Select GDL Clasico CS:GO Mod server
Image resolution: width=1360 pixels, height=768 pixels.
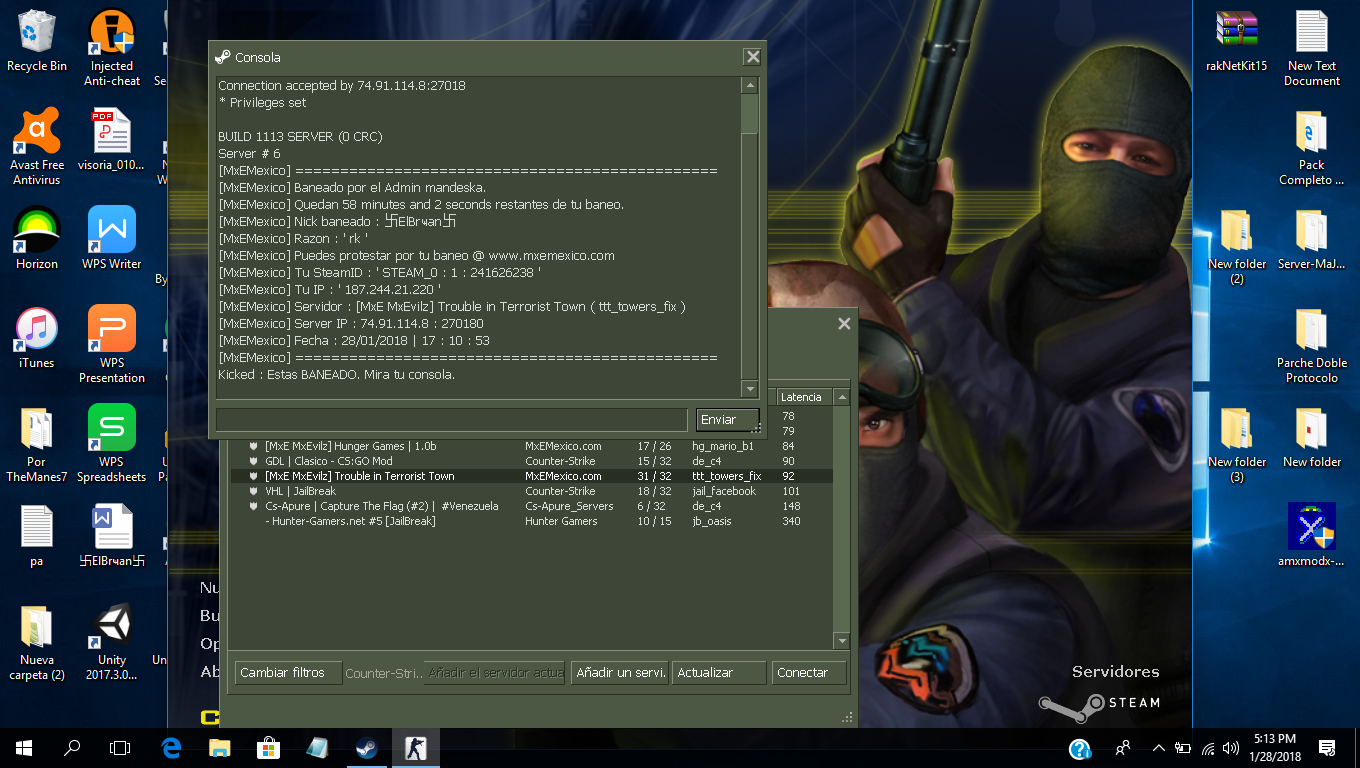coord(531,461)
